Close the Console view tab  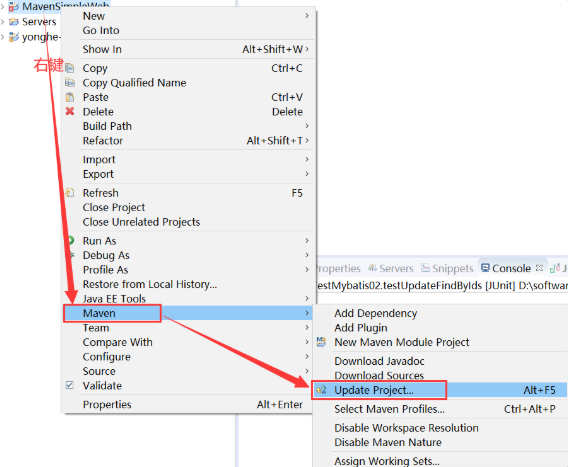click(539, 268)
